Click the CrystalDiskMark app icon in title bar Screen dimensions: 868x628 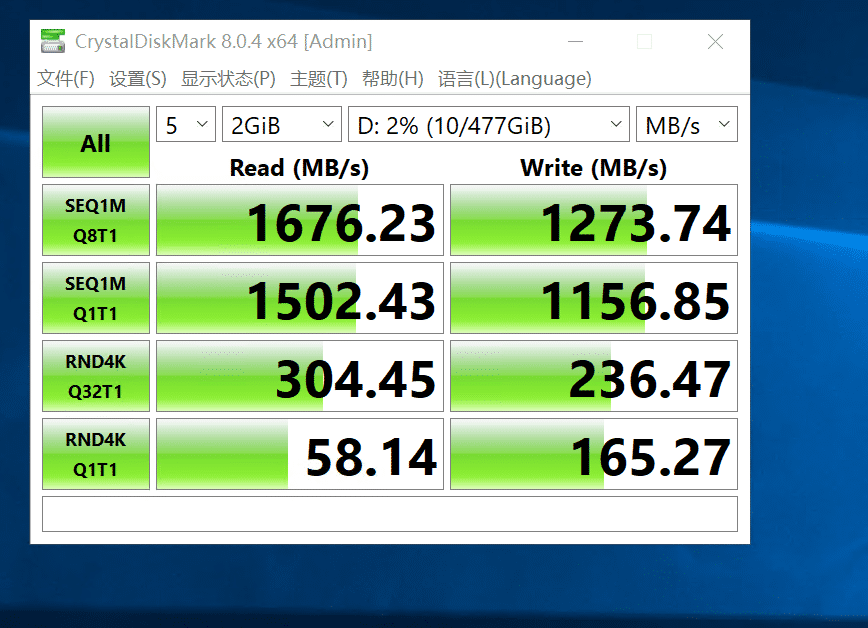[x=53, y=42]
